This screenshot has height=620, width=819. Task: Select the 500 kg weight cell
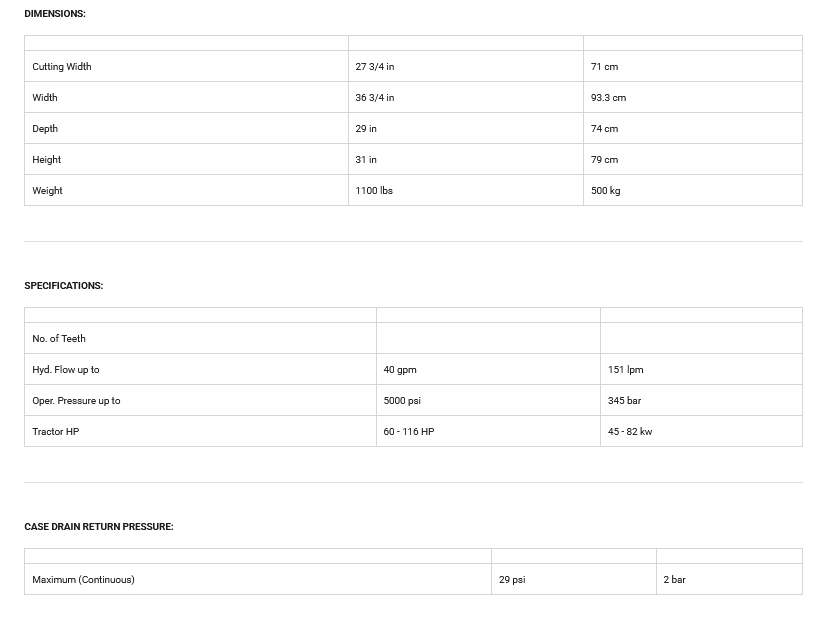[605, 191]
